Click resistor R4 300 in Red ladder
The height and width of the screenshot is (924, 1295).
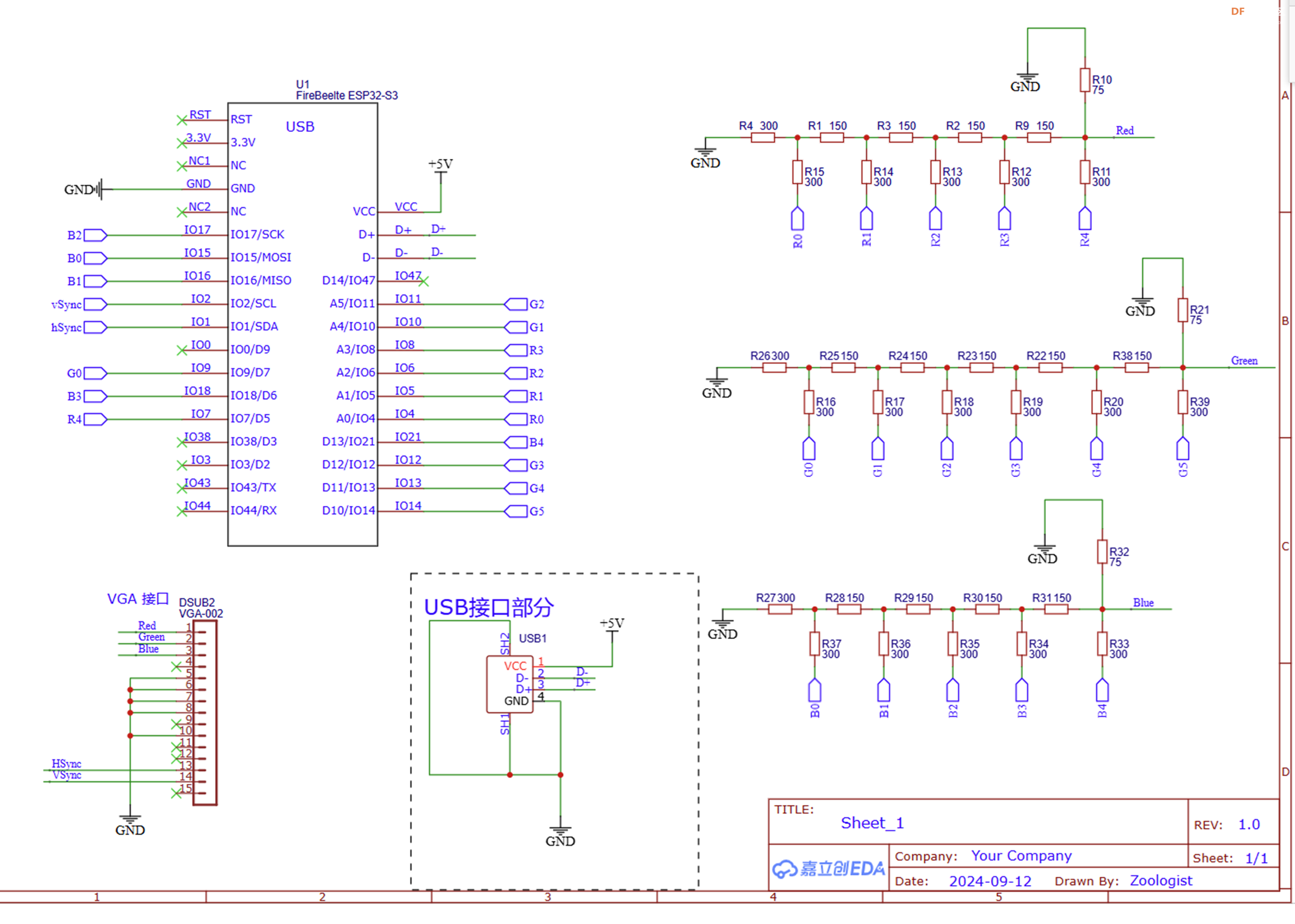click(x=763, y=138)
